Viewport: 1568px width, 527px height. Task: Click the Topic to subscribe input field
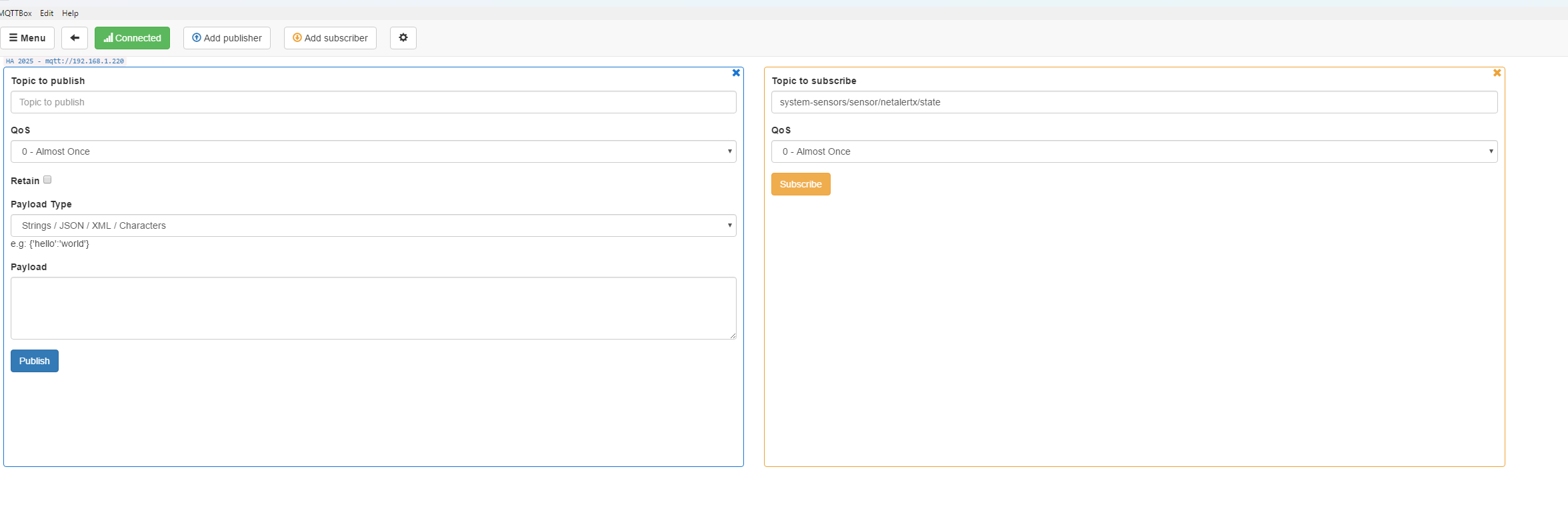[x=1134, y=102]
